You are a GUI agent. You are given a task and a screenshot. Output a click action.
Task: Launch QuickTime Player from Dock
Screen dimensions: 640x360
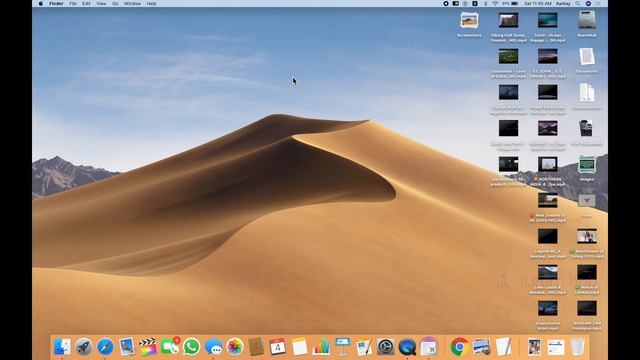click(x=407, y=347)
